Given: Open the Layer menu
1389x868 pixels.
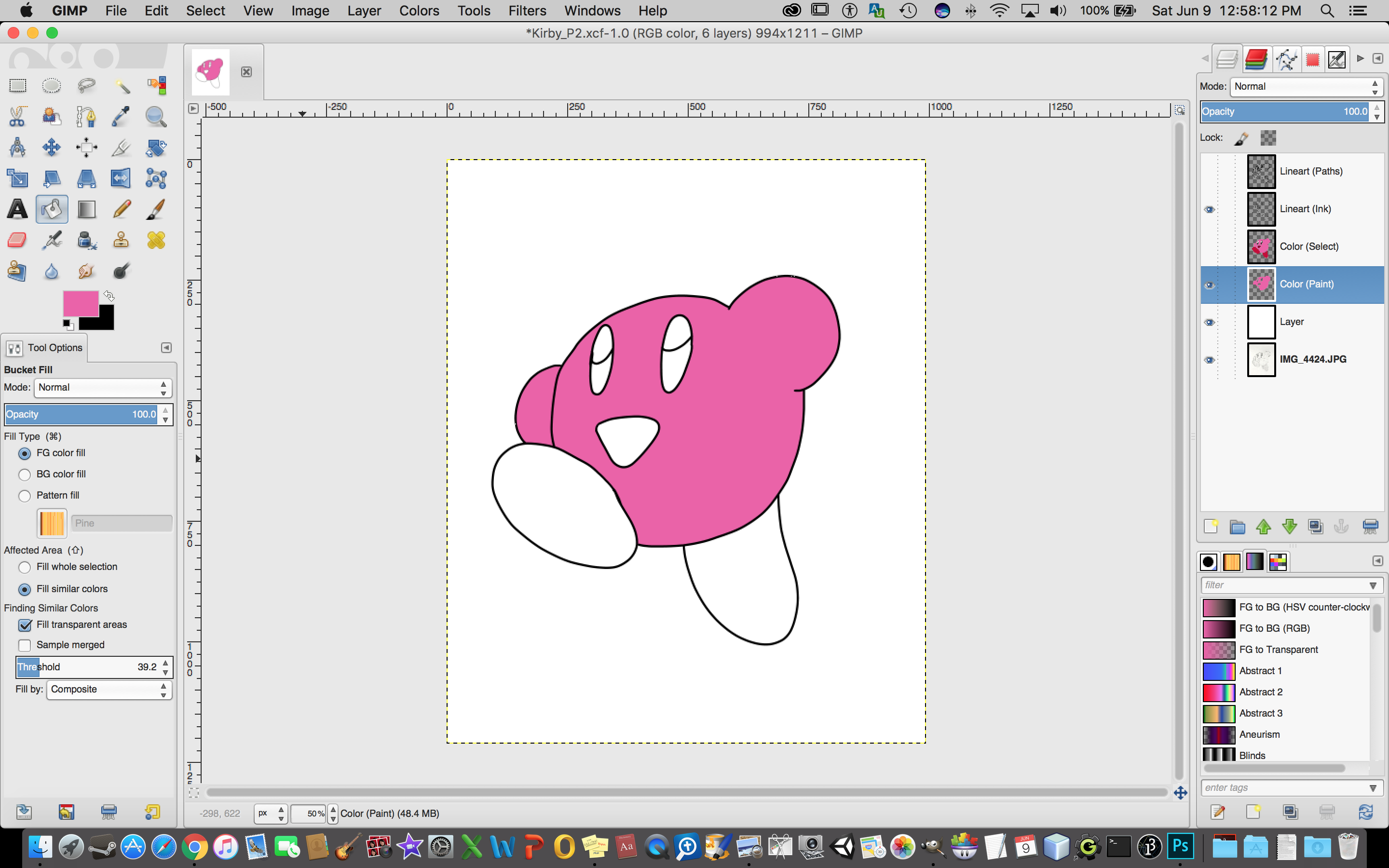Looking at the screenshot, I should tap(364, 11).
